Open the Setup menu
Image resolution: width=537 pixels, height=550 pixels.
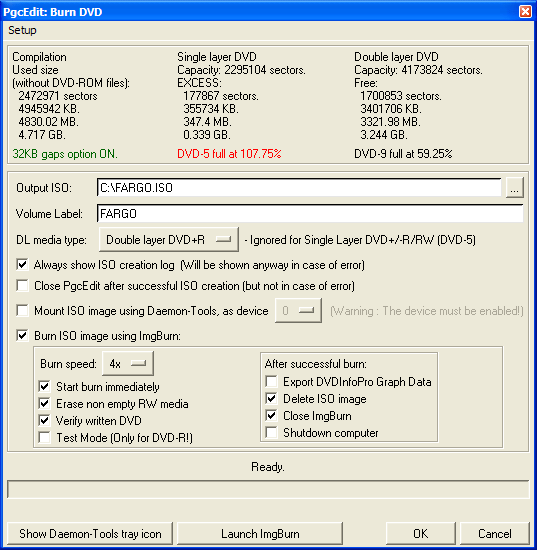point(22,30)
